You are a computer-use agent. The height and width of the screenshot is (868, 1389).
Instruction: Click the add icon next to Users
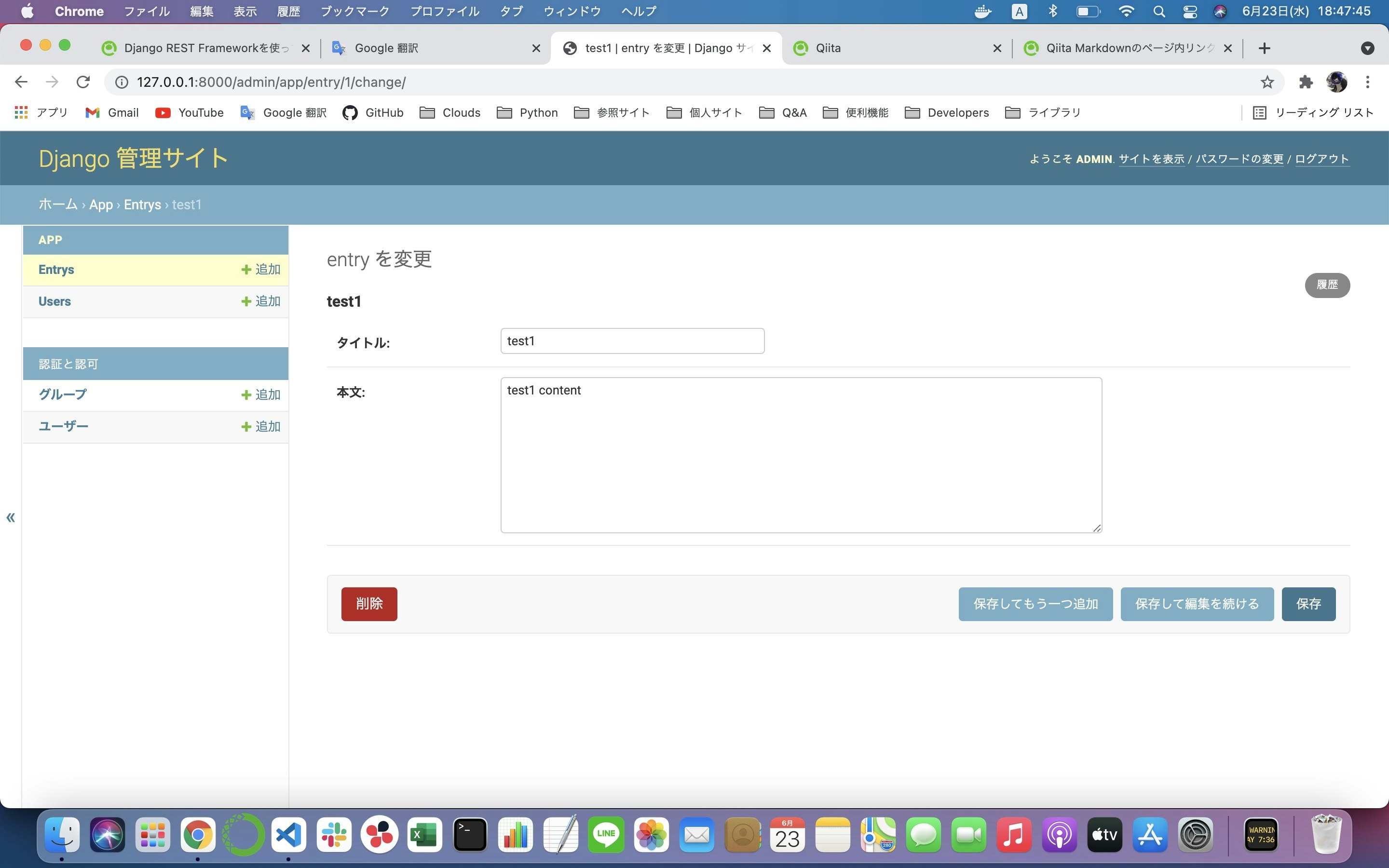pyautogui.click(x=246, y=301)
